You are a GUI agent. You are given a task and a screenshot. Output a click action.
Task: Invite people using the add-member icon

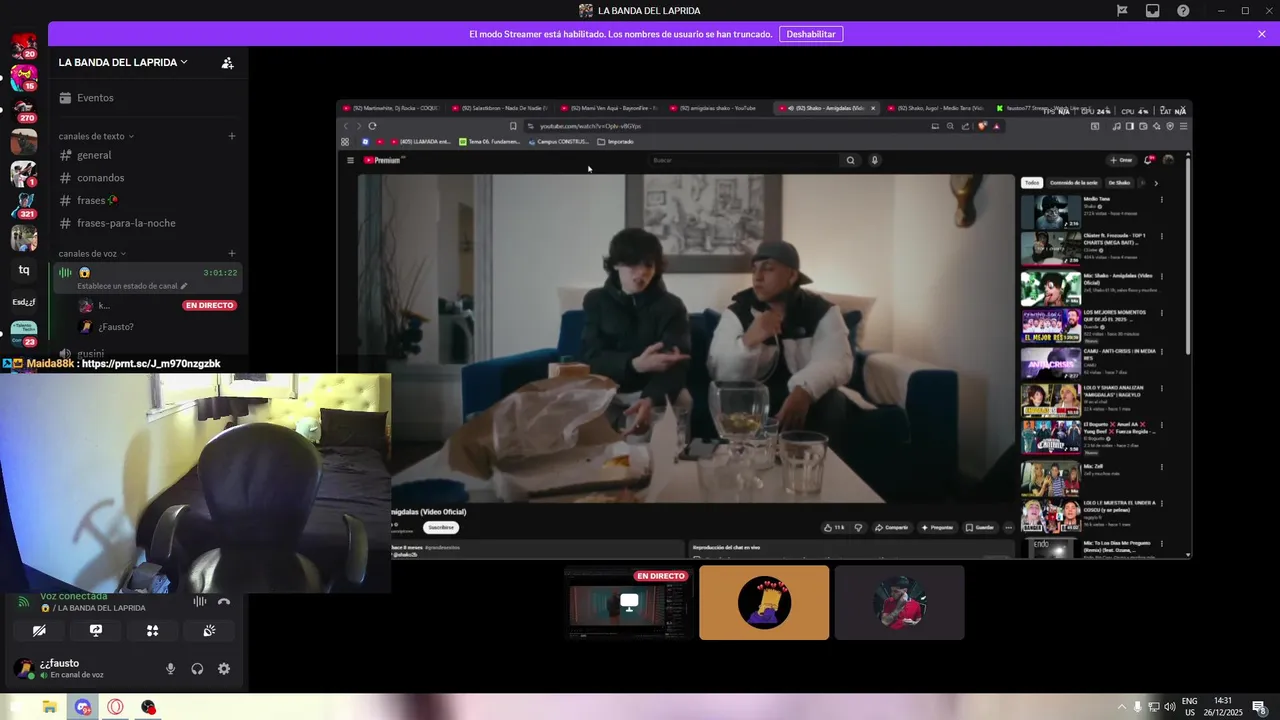pos(228,63)
